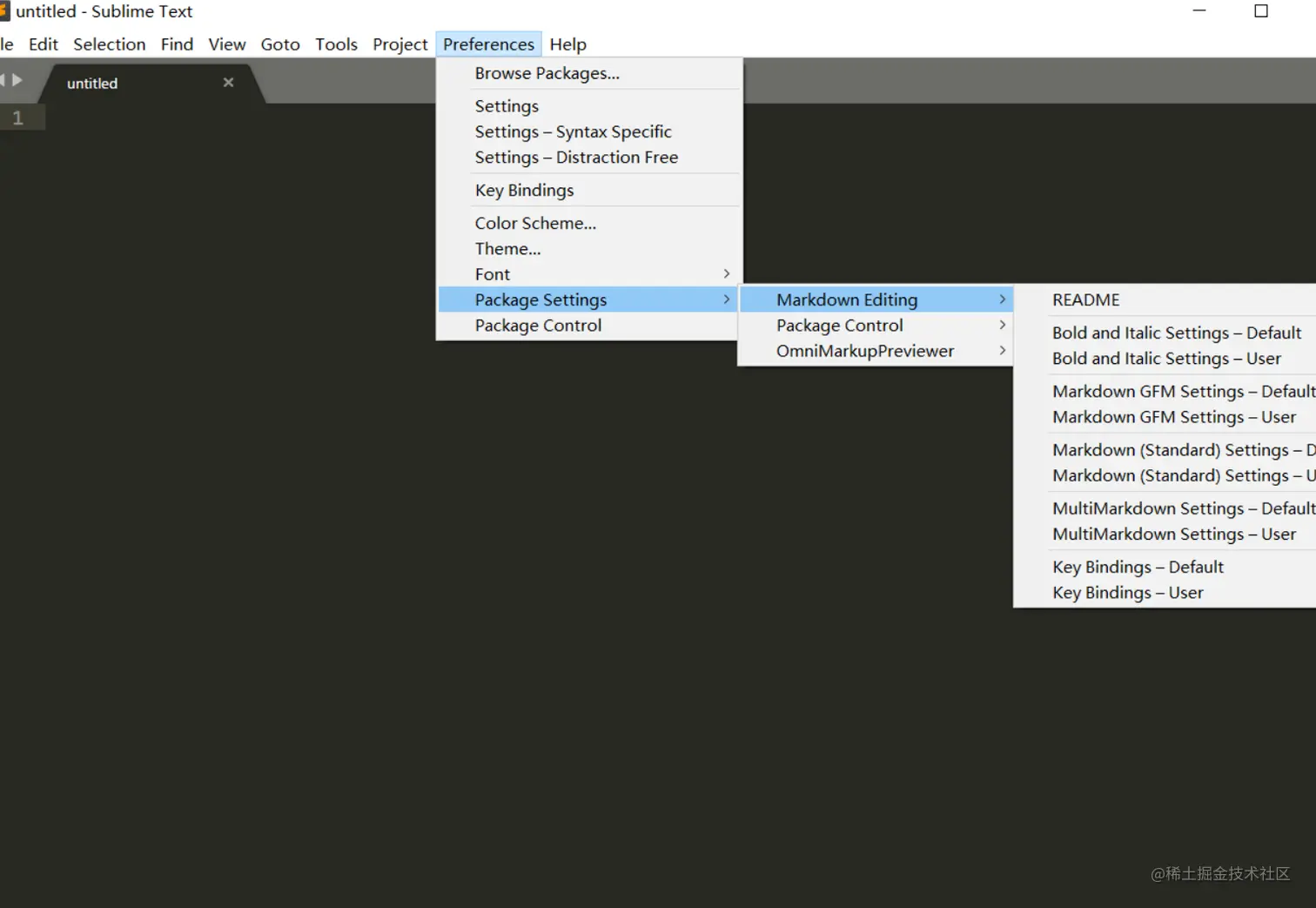Click line number 1 in the gutter
The width and height of the screenshot is (1316, 908).
coord(18,118)
